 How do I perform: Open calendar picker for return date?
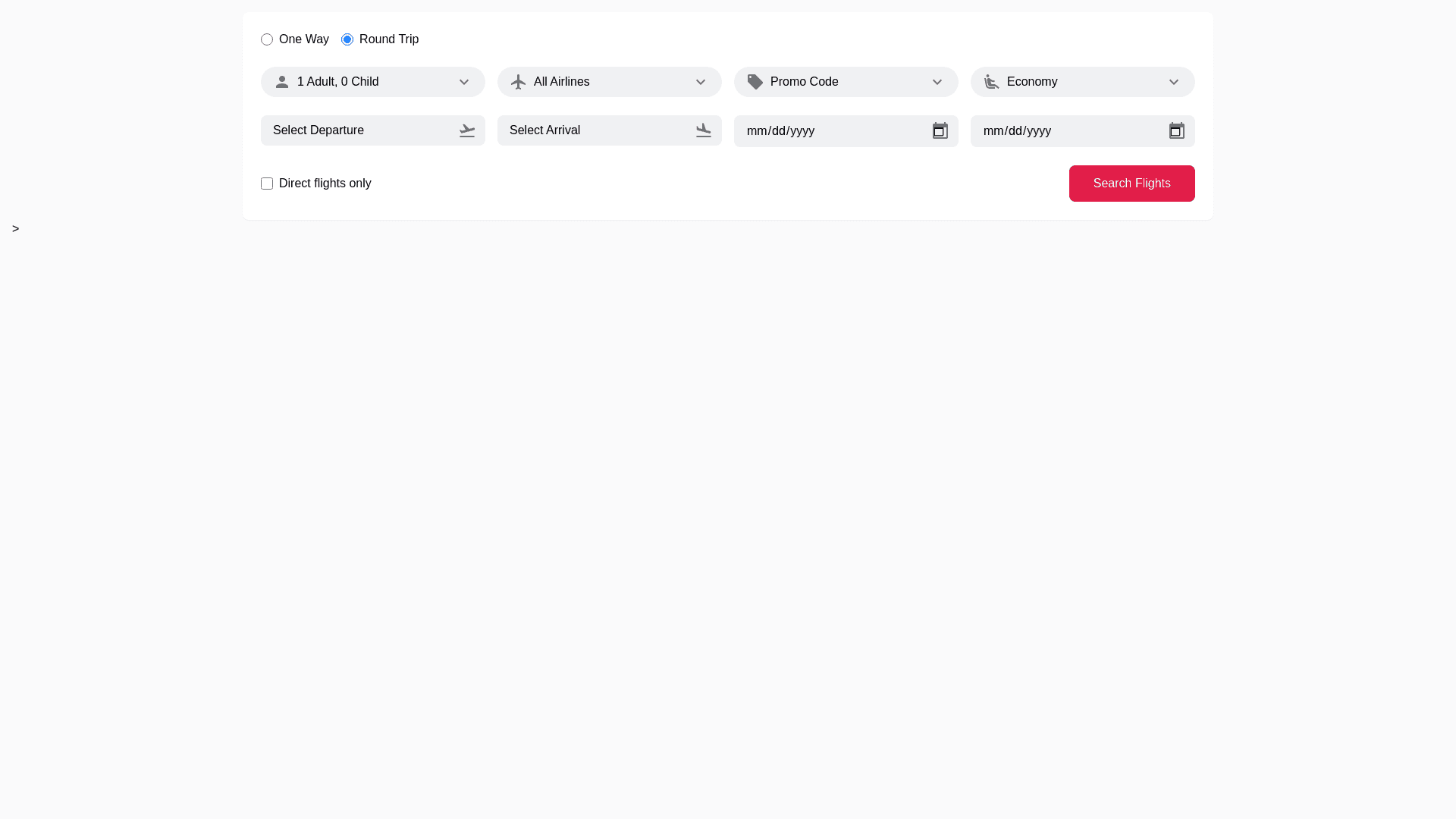(x=1177, y=131)
